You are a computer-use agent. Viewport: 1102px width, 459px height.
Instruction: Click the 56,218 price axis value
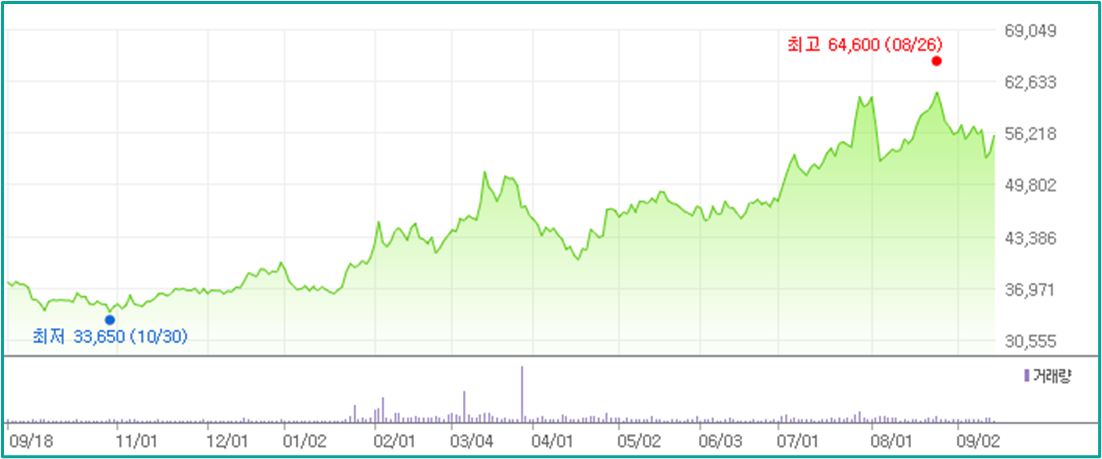coord(1031,134)
